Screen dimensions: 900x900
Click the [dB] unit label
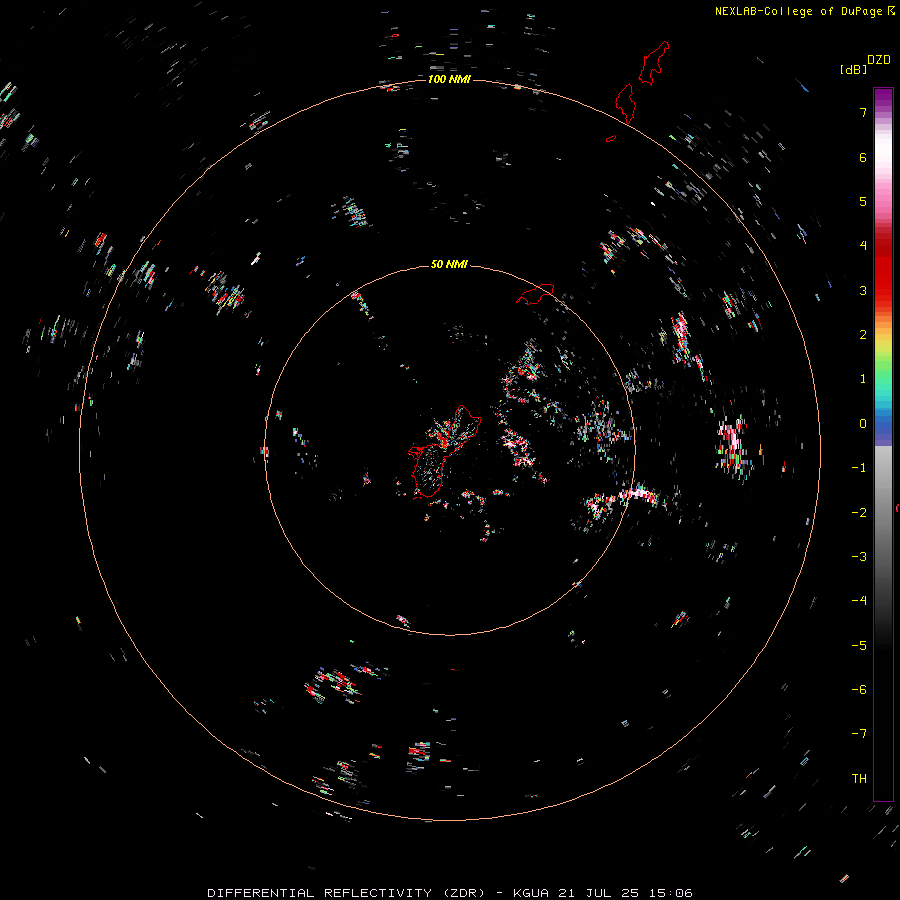(853, 69)
